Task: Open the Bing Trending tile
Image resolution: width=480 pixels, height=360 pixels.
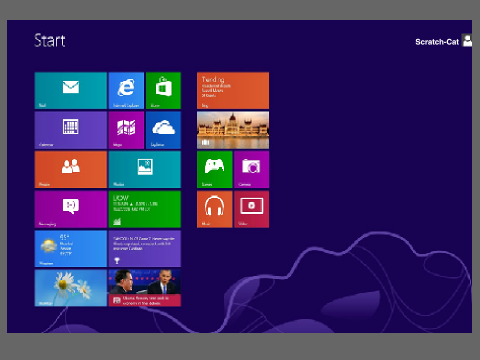Action: (233, 91)
